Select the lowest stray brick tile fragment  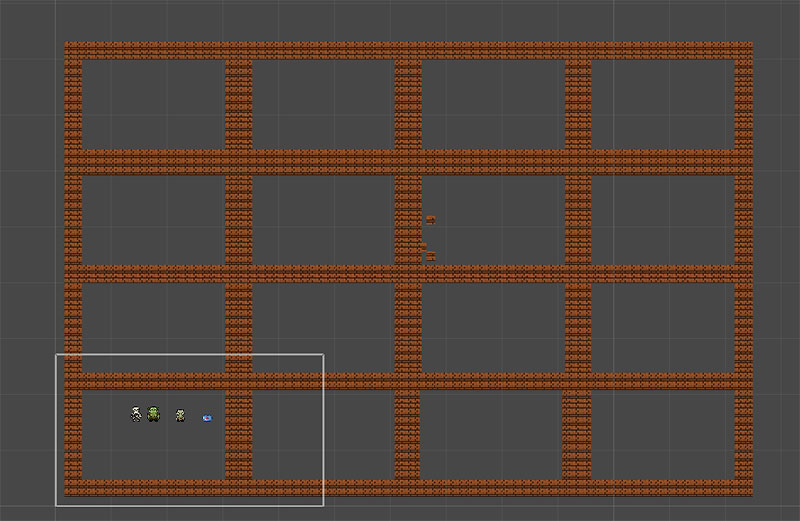(x=431, y=256)
